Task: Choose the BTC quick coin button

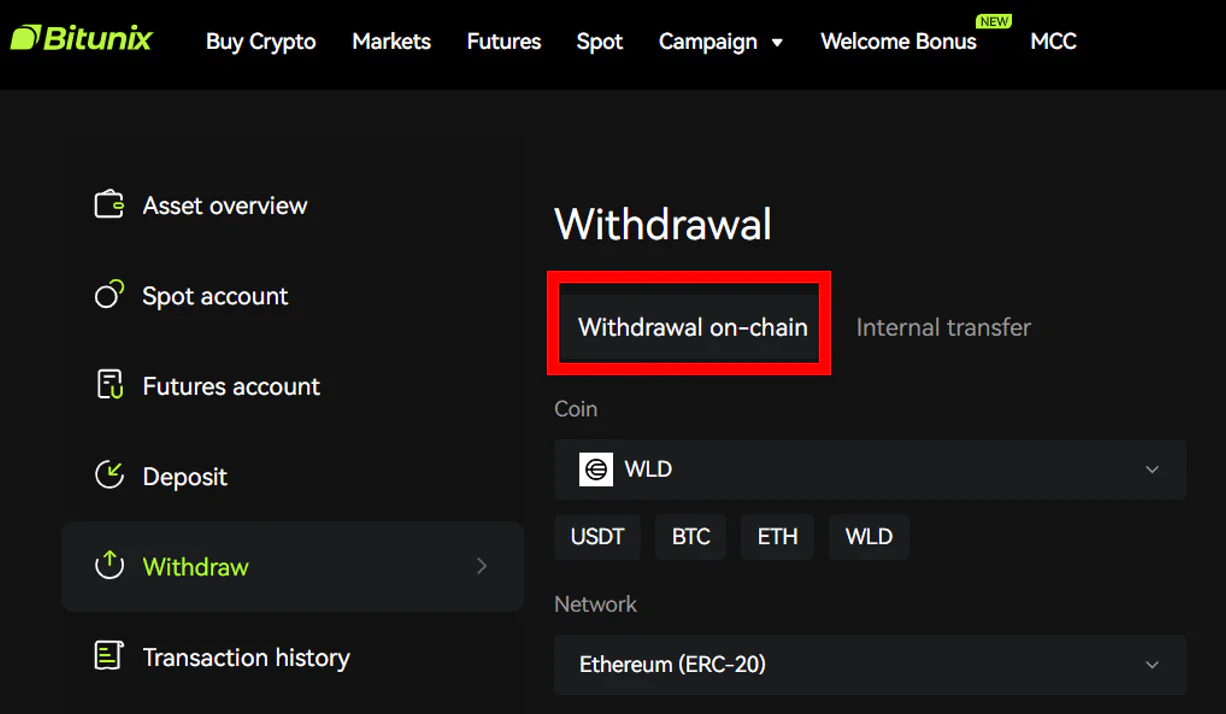Action: 691,536
